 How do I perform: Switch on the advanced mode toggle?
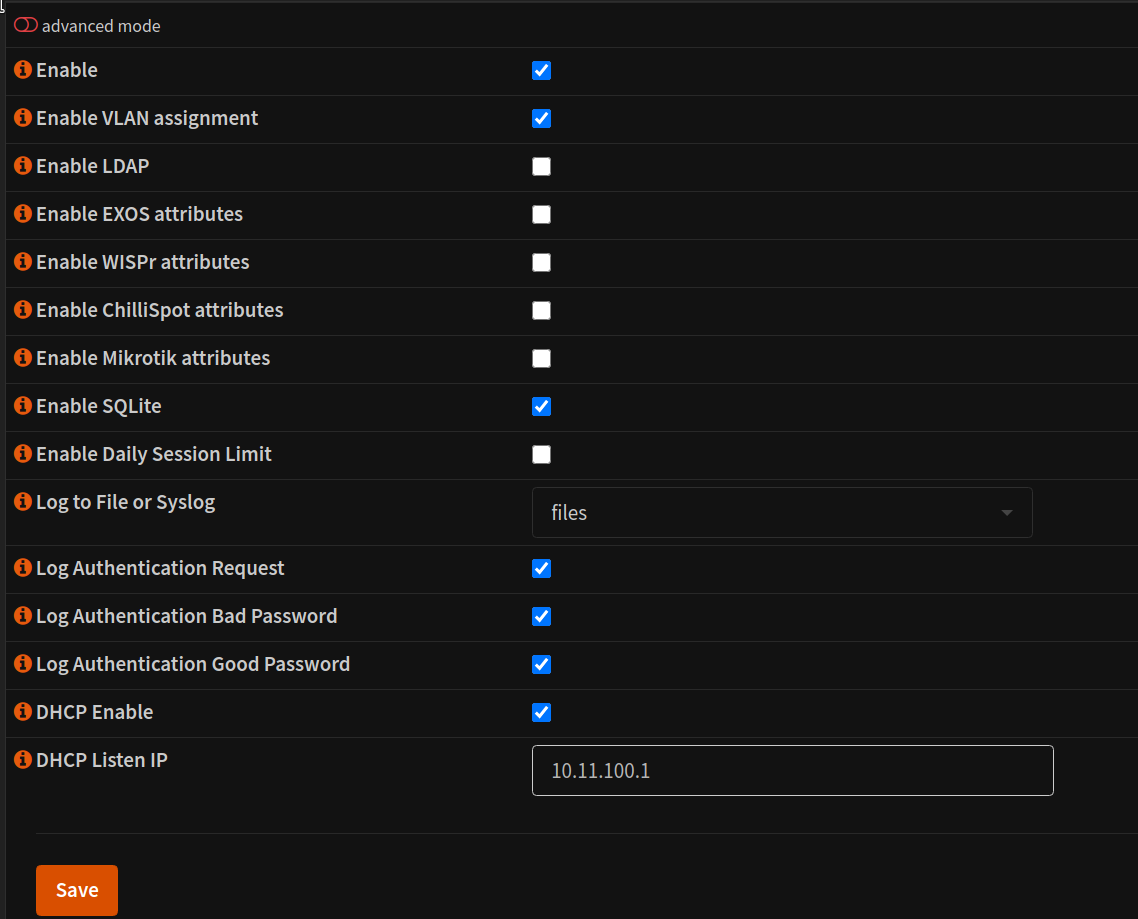coord(25,25)
